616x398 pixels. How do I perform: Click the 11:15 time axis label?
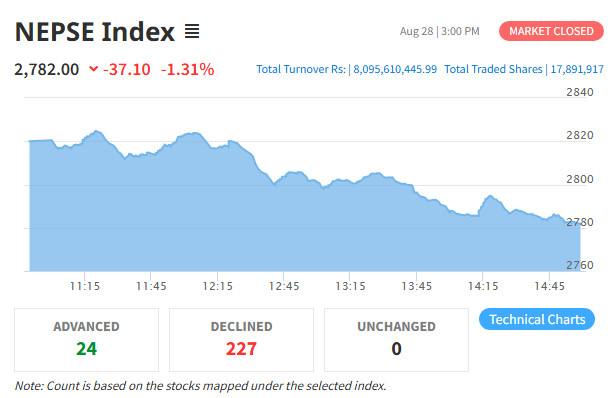[x=85, y=286]
